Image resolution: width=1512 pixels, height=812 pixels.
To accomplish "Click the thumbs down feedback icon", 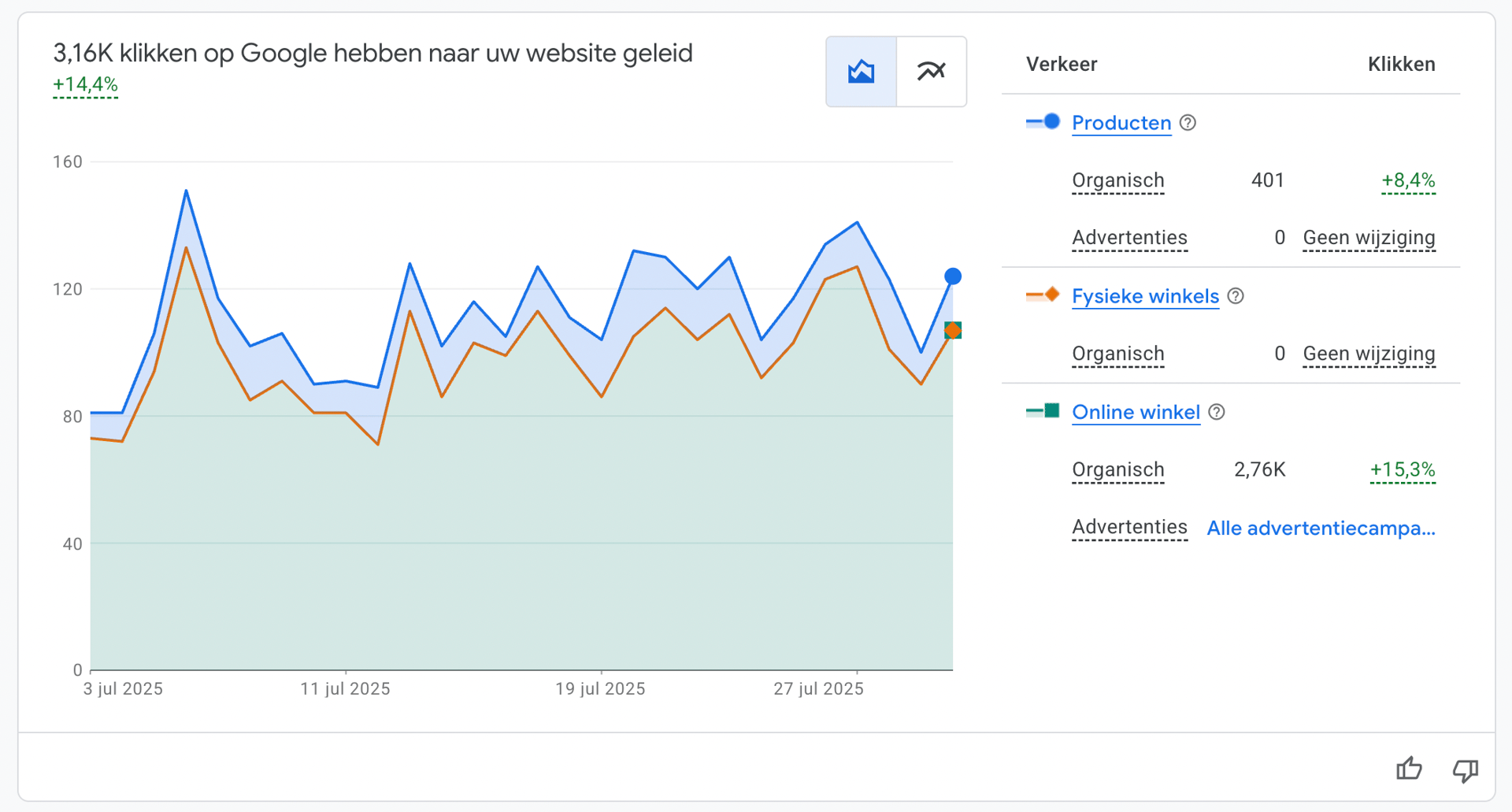I will (1465, 769).
